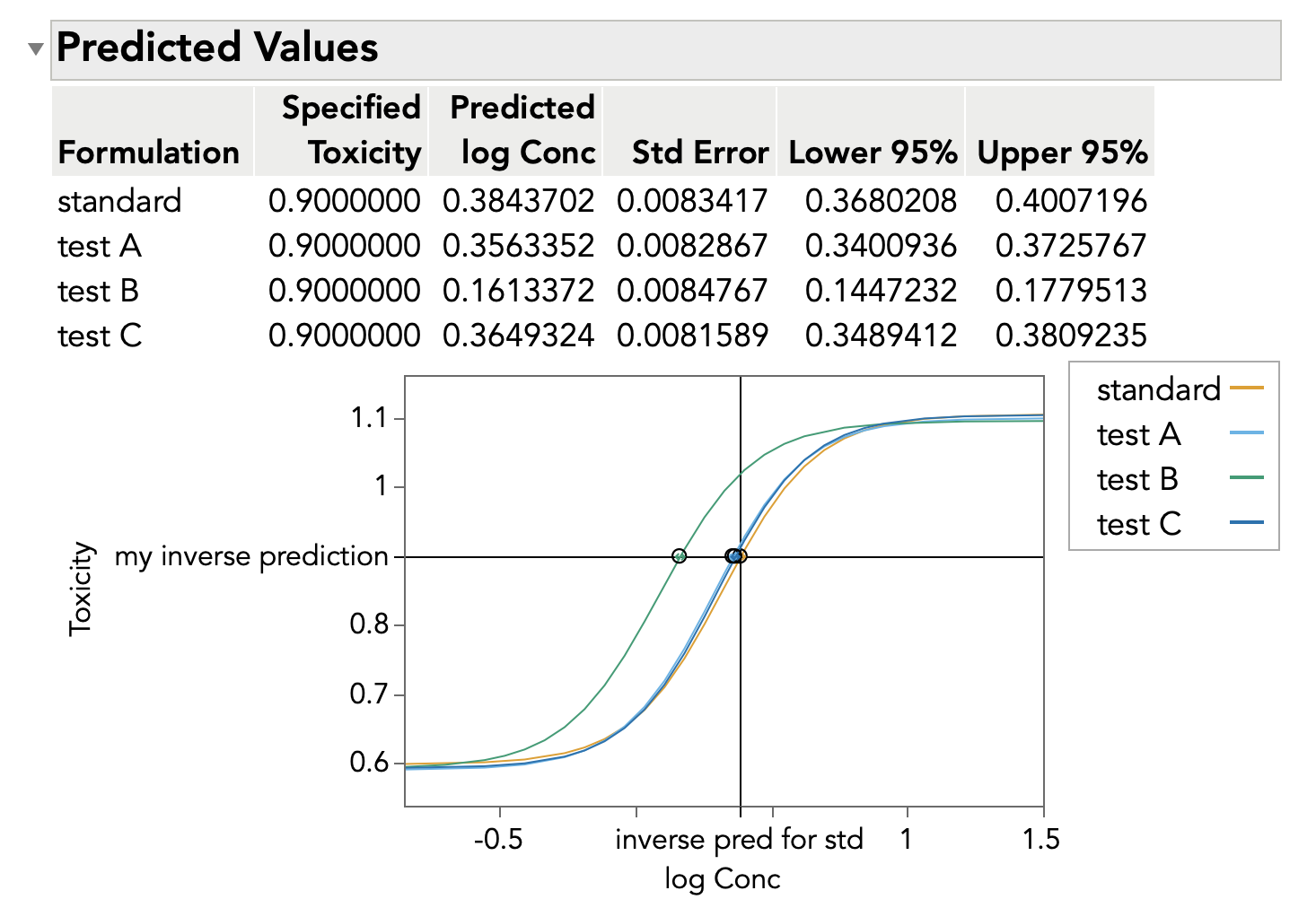The image size is (1316, 908).
Task: Click the Specified Toxicity column header
Action: pos(351,131)
